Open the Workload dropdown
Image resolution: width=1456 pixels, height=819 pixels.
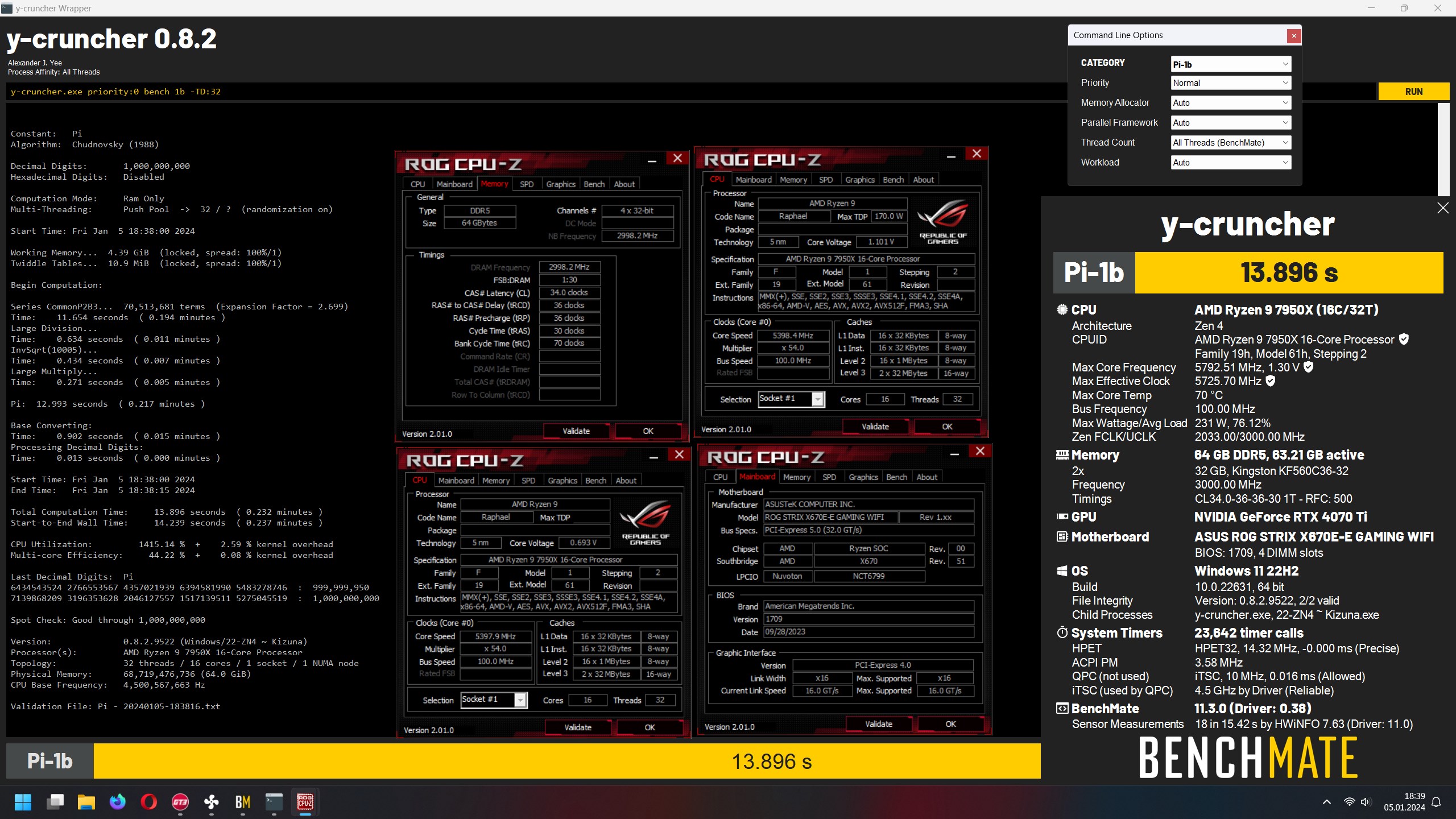1231,163
